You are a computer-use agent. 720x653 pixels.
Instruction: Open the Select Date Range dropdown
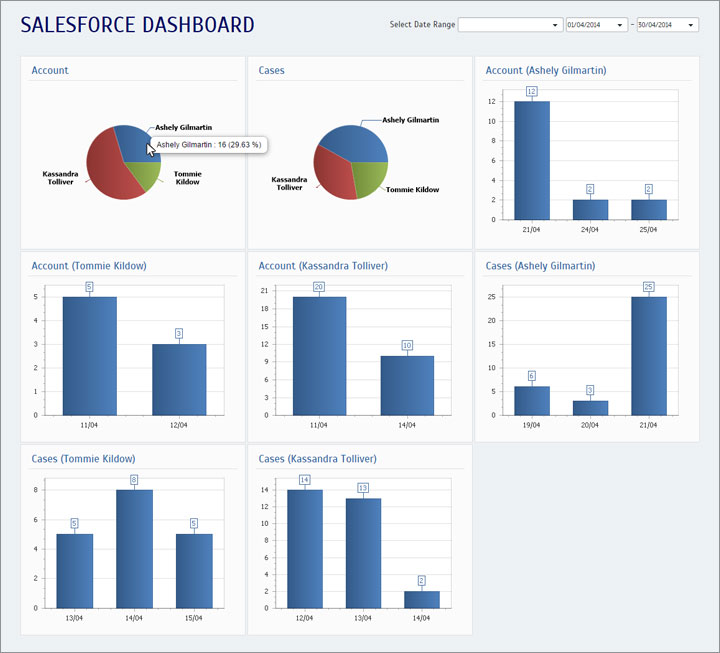[x=510, y=25]
